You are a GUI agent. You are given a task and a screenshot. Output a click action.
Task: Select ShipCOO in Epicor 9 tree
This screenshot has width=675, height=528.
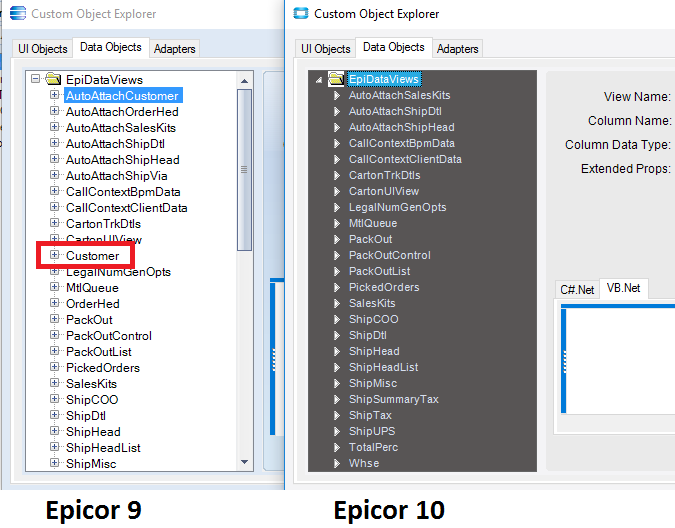92,399
